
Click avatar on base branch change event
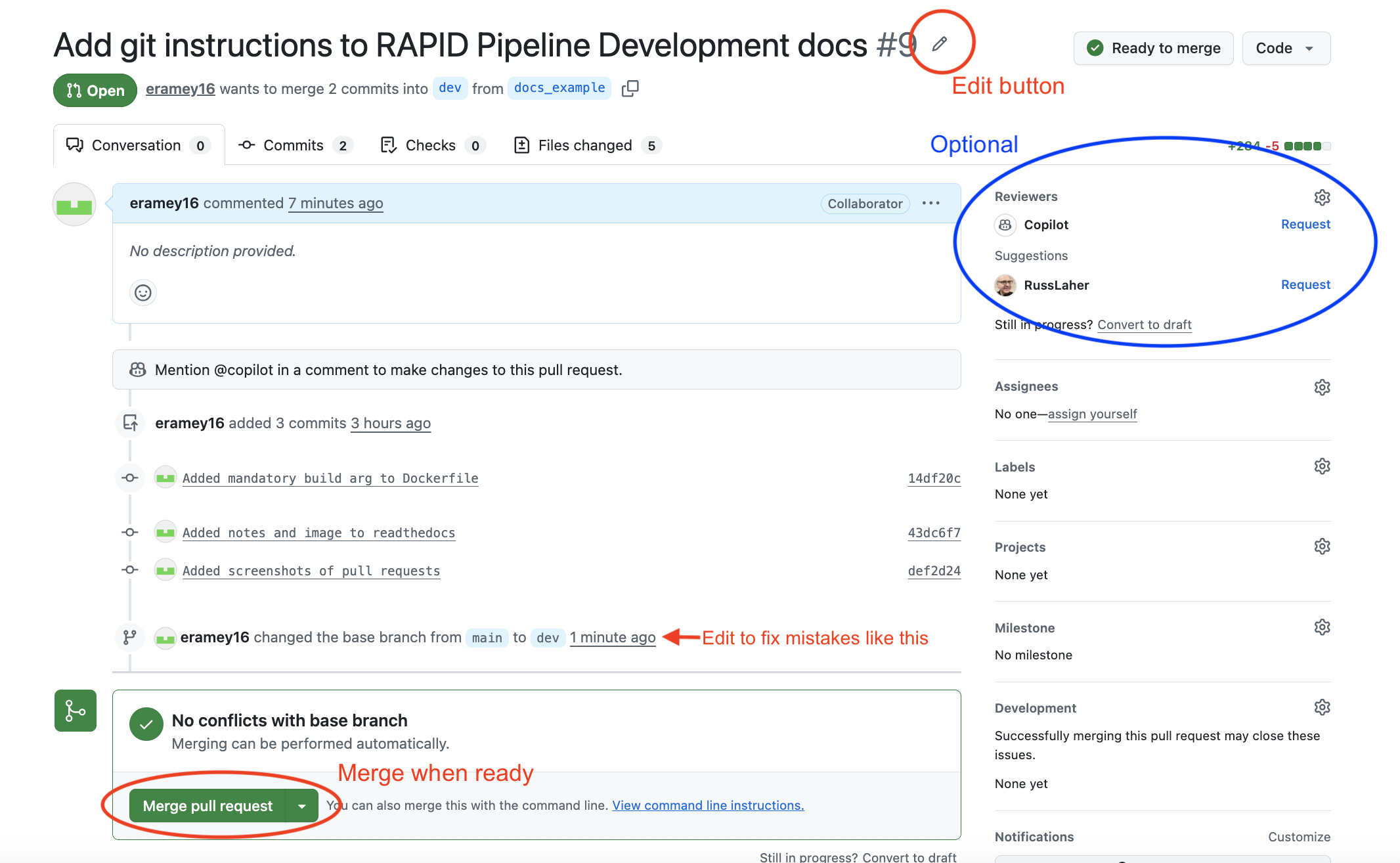coord(165,638)
